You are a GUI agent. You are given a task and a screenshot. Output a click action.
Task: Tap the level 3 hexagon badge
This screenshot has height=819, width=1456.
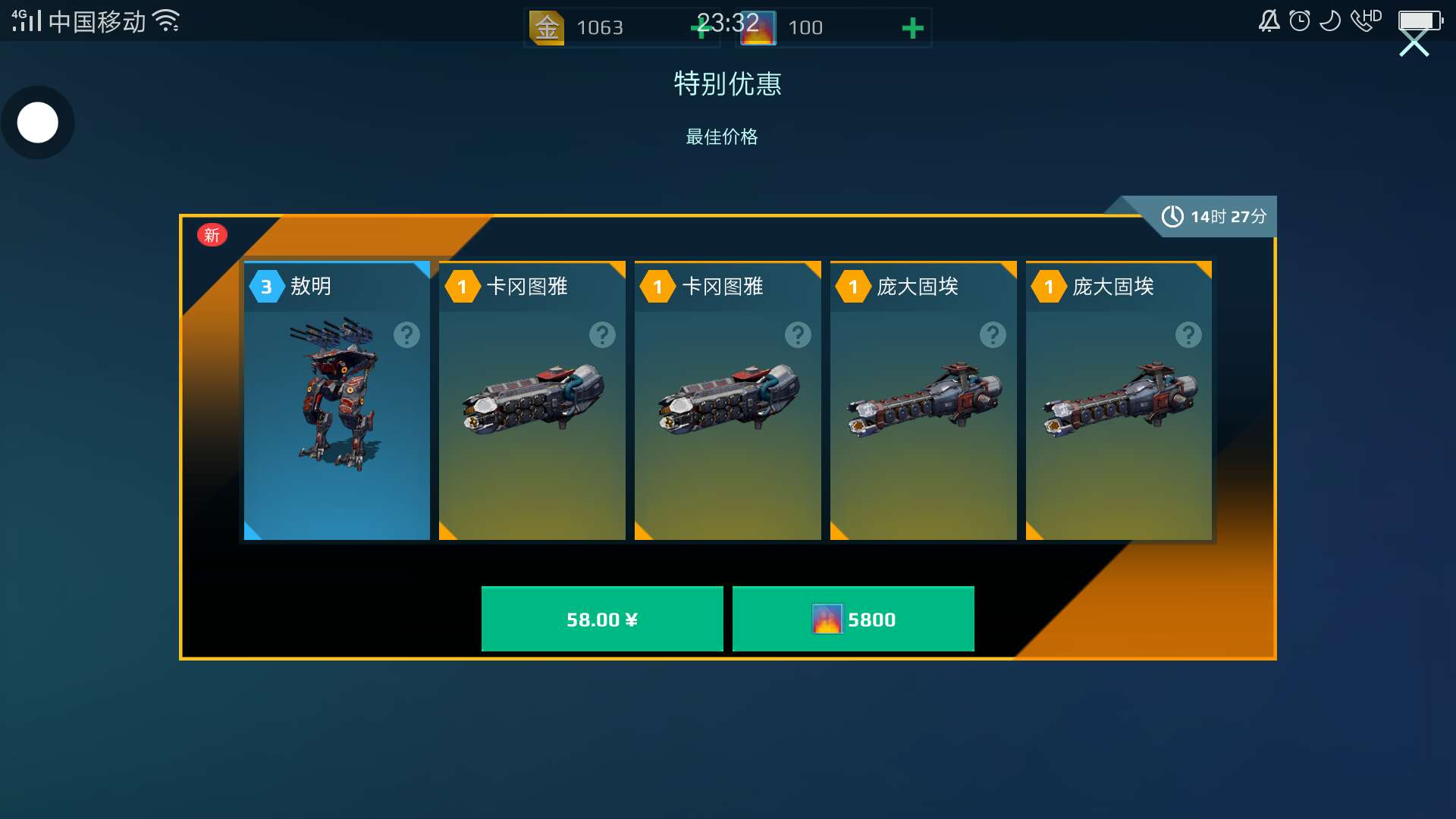(266, 287)
